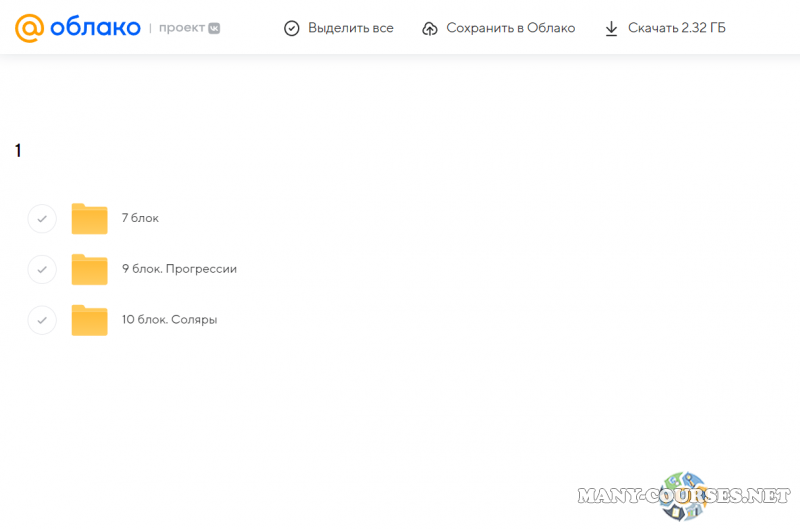Click the "7 блок" folder name
Viewport: 800px width, 529px height.
(x=140, y=218)
